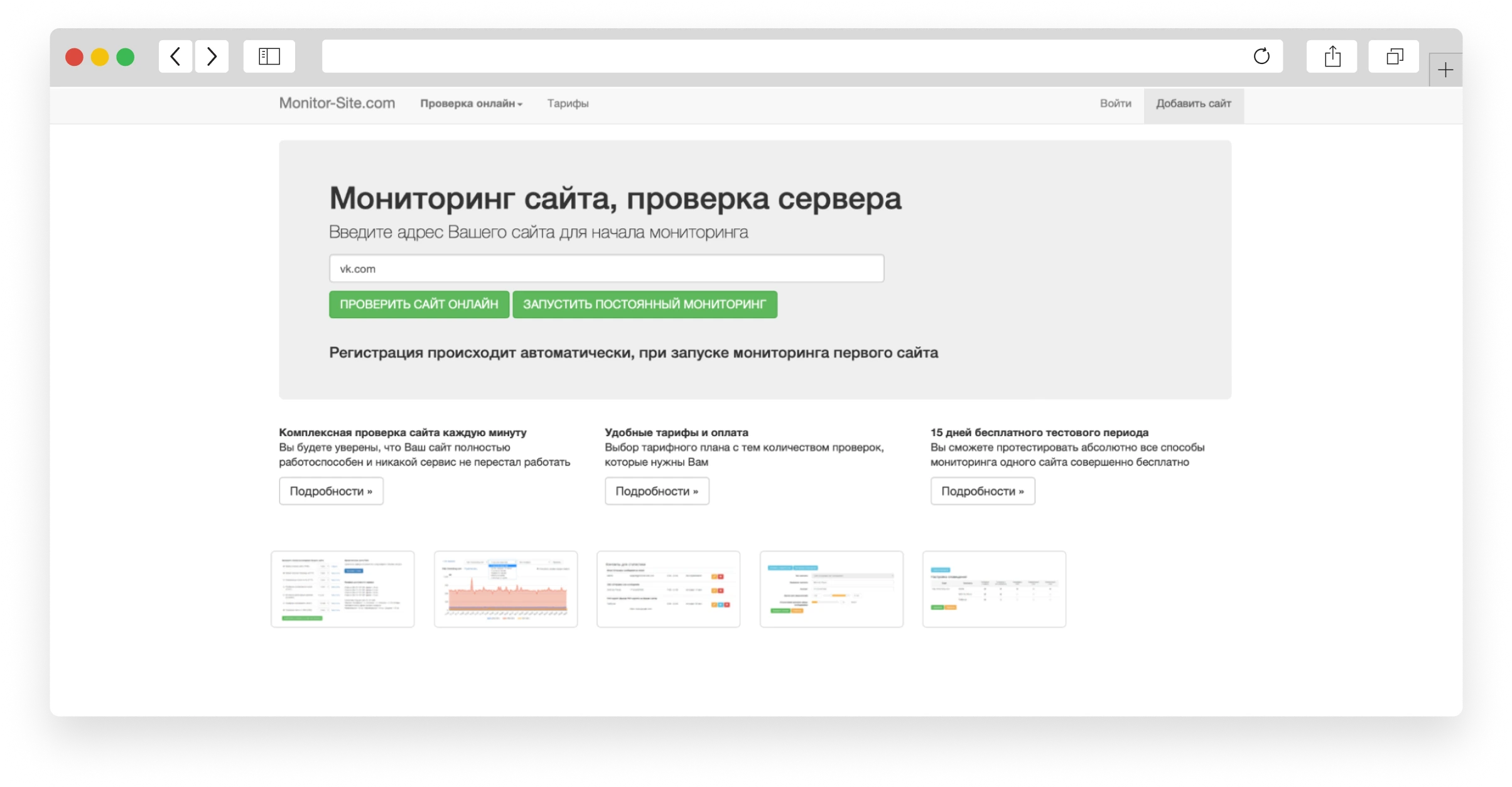Navigate back using the browser back arrow

coord(175,56)
